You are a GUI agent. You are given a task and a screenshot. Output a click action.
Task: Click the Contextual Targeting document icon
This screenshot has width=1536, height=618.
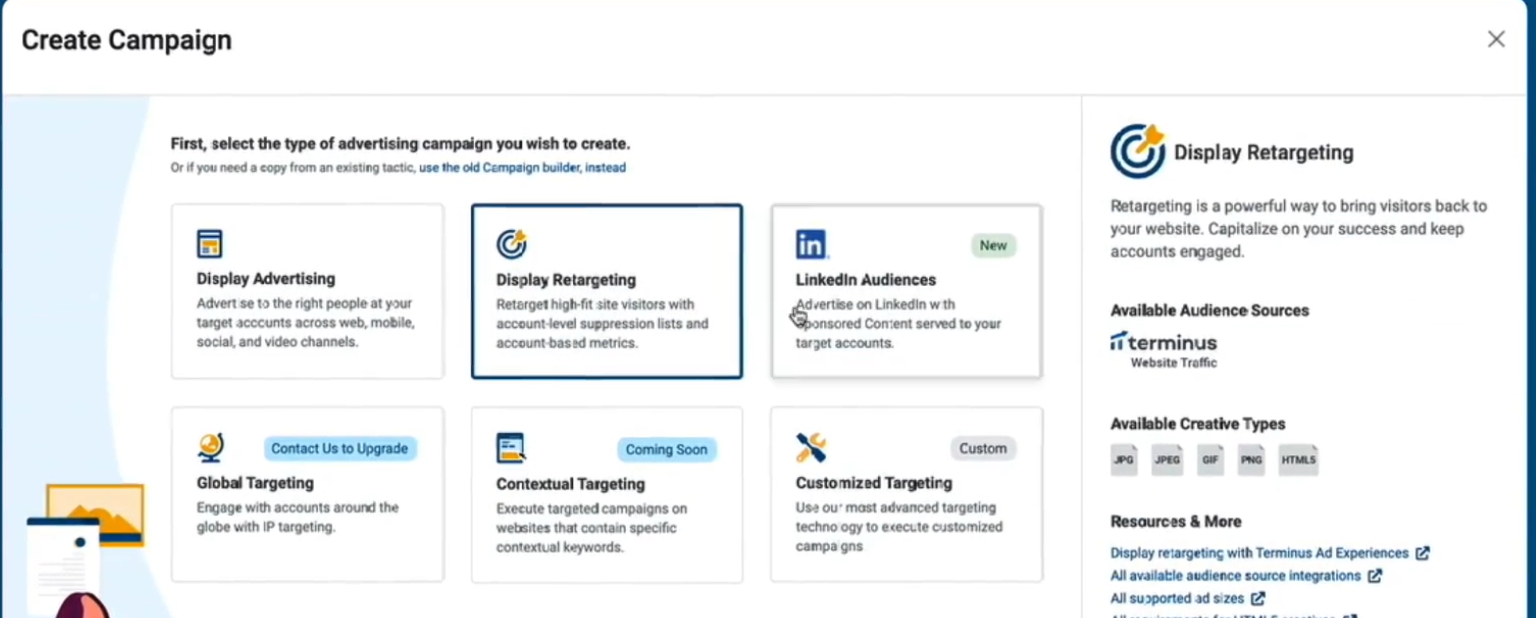(512, 447)
